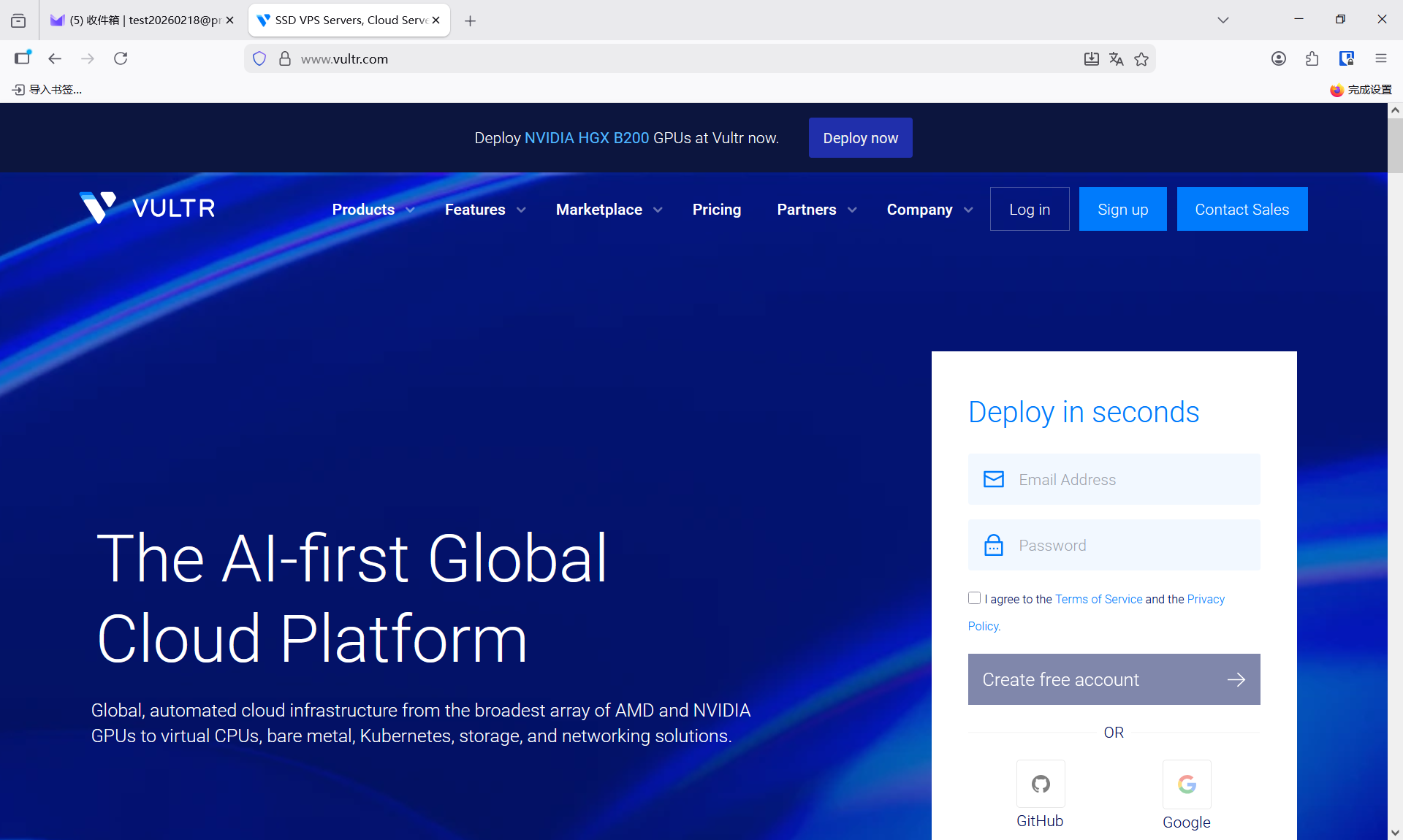Check the Terms of Service agreement box
The image size is (1403, 840).
coord(974,598)
